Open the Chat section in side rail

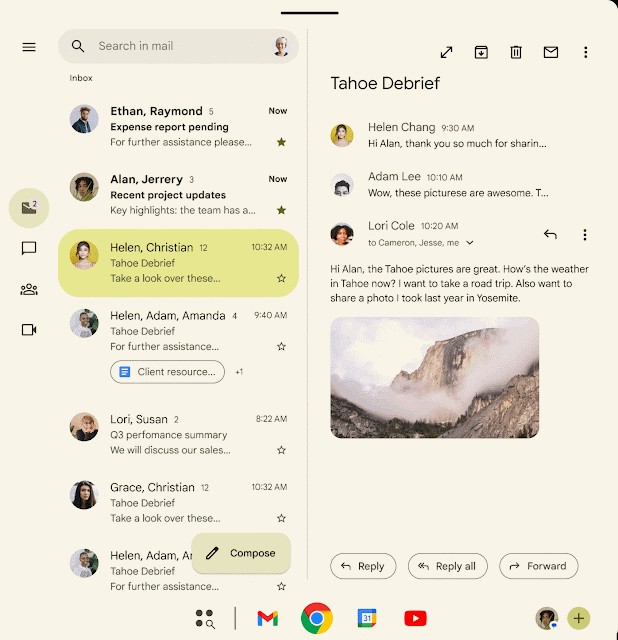point(29,249)
